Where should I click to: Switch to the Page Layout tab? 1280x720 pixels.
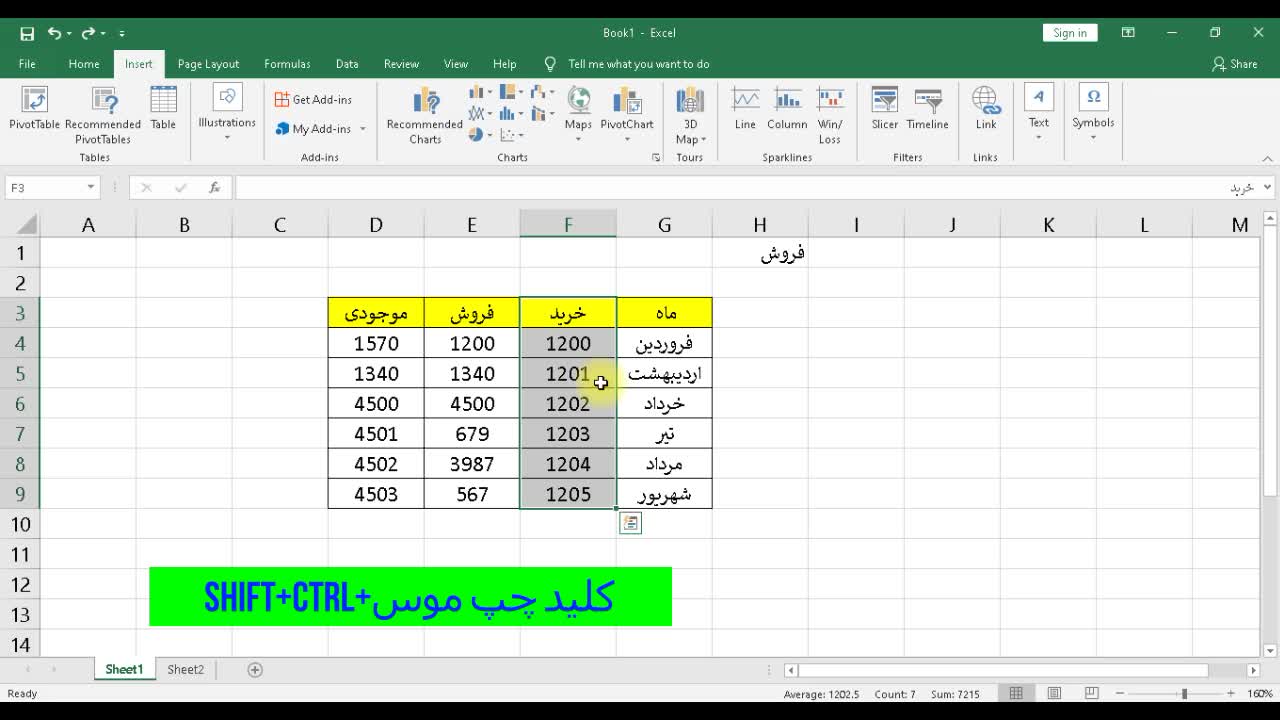[x=208, y=64]
